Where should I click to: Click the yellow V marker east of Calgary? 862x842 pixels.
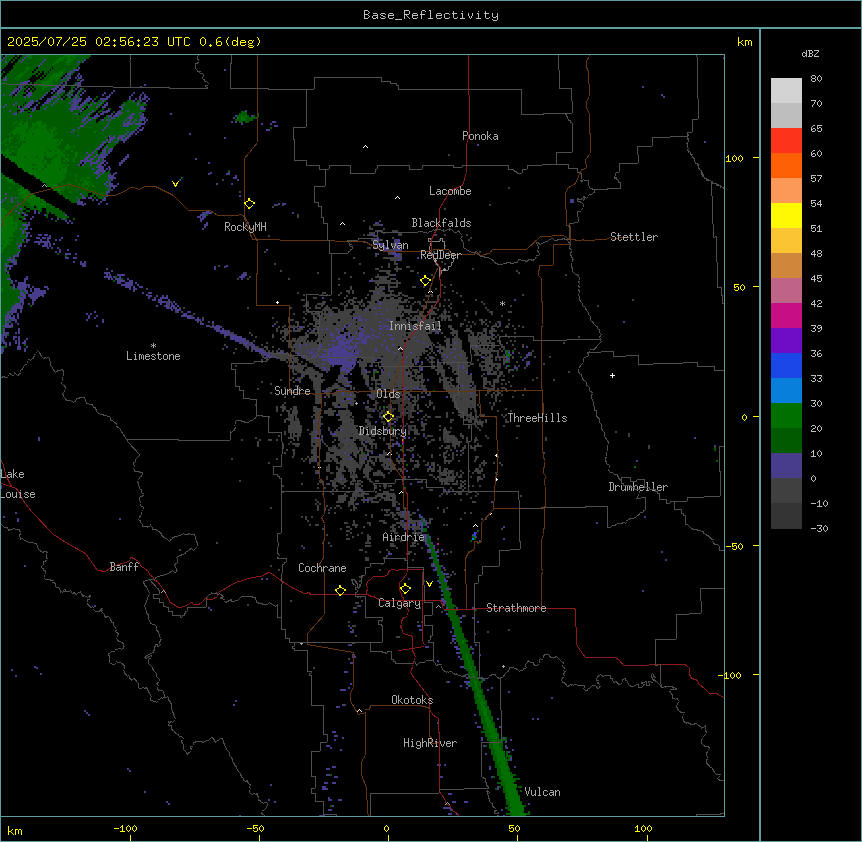click(429, 584)
